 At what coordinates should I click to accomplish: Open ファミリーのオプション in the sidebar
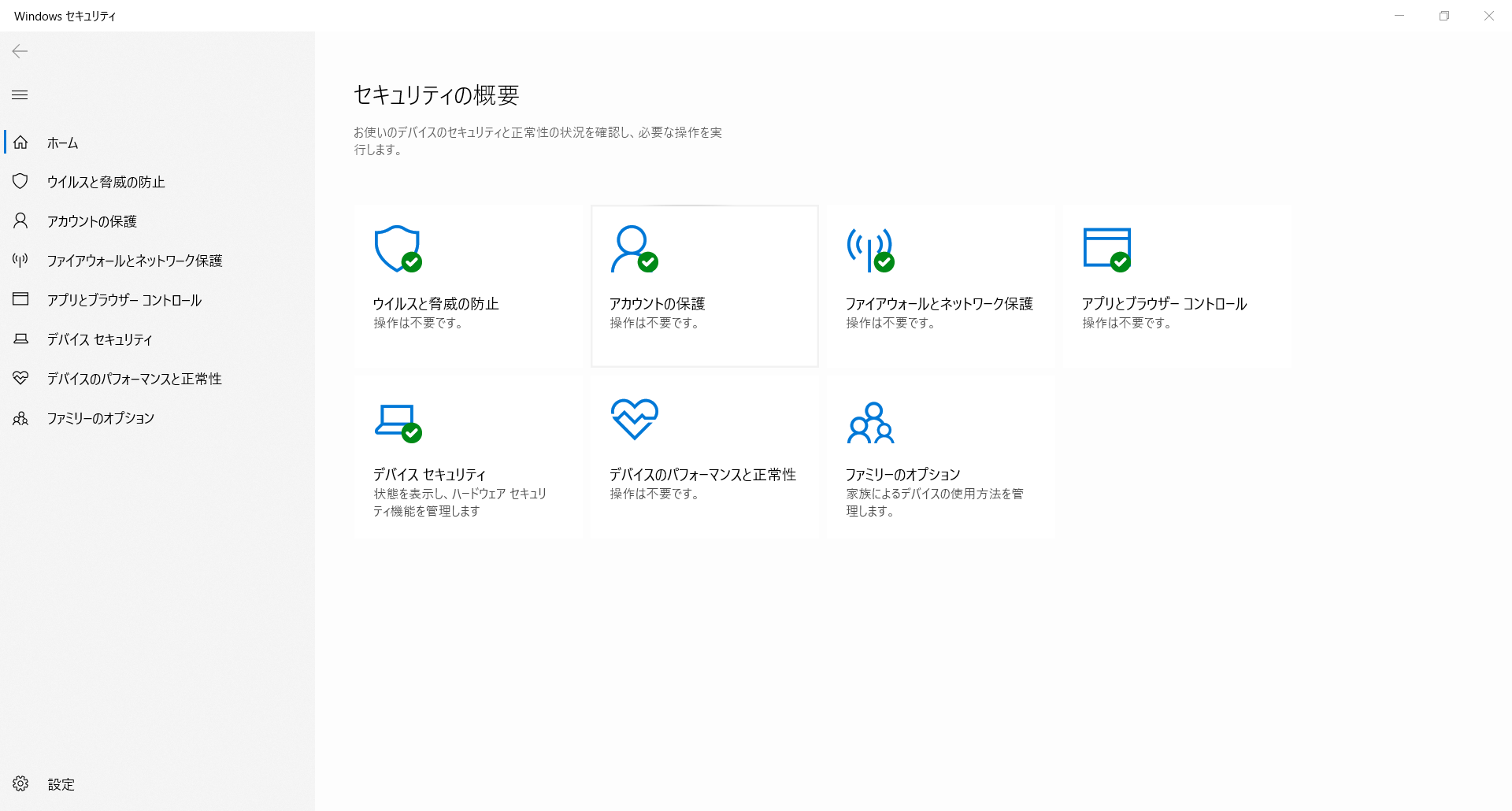[x=100, y=418]
